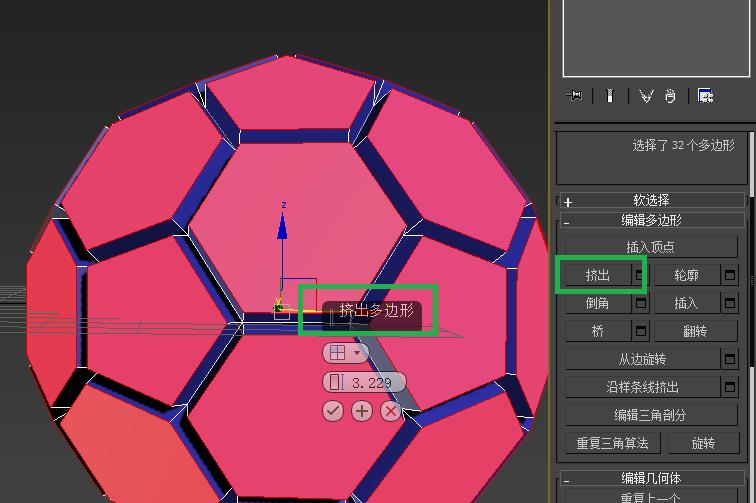Open the 轮廓 settings box
The height and width of the screenshot is (503, 756).
pos(730,275)
